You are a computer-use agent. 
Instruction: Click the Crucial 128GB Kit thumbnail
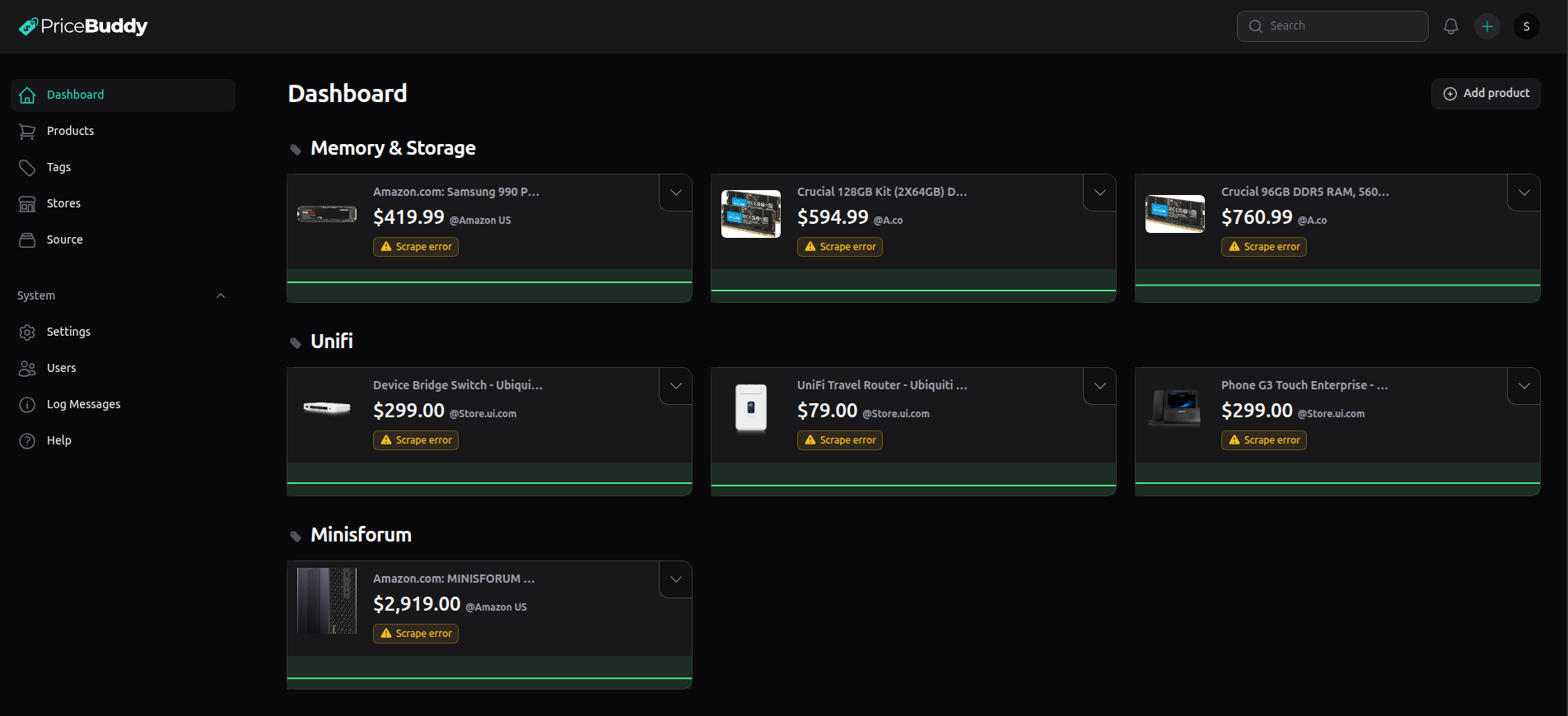point(751,214)
